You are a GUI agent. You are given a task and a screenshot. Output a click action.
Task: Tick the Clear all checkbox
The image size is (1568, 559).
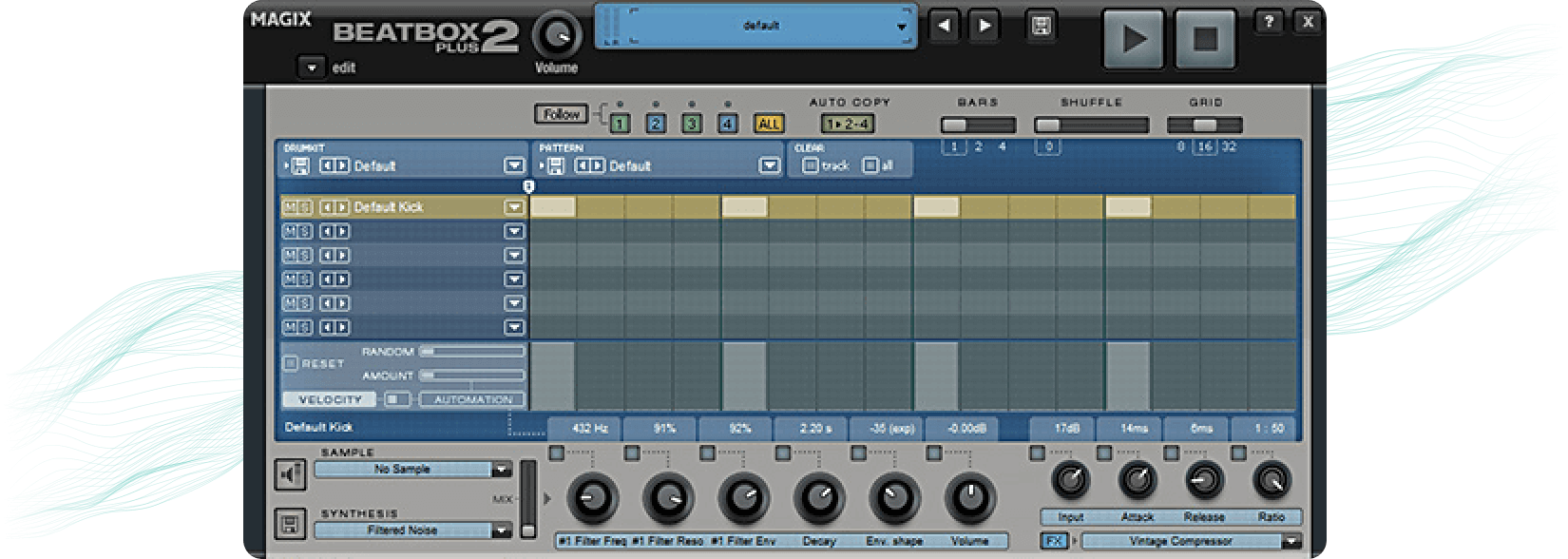pos(870,165)
